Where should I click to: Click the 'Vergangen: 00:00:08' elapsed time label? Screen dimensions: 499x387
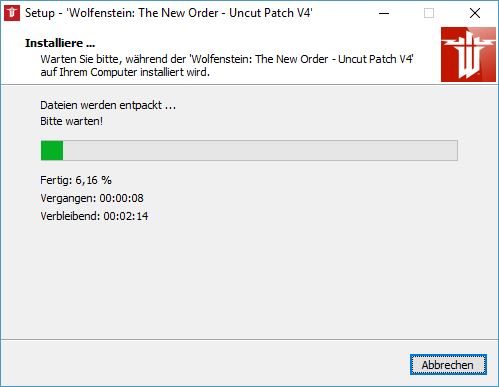92,198
